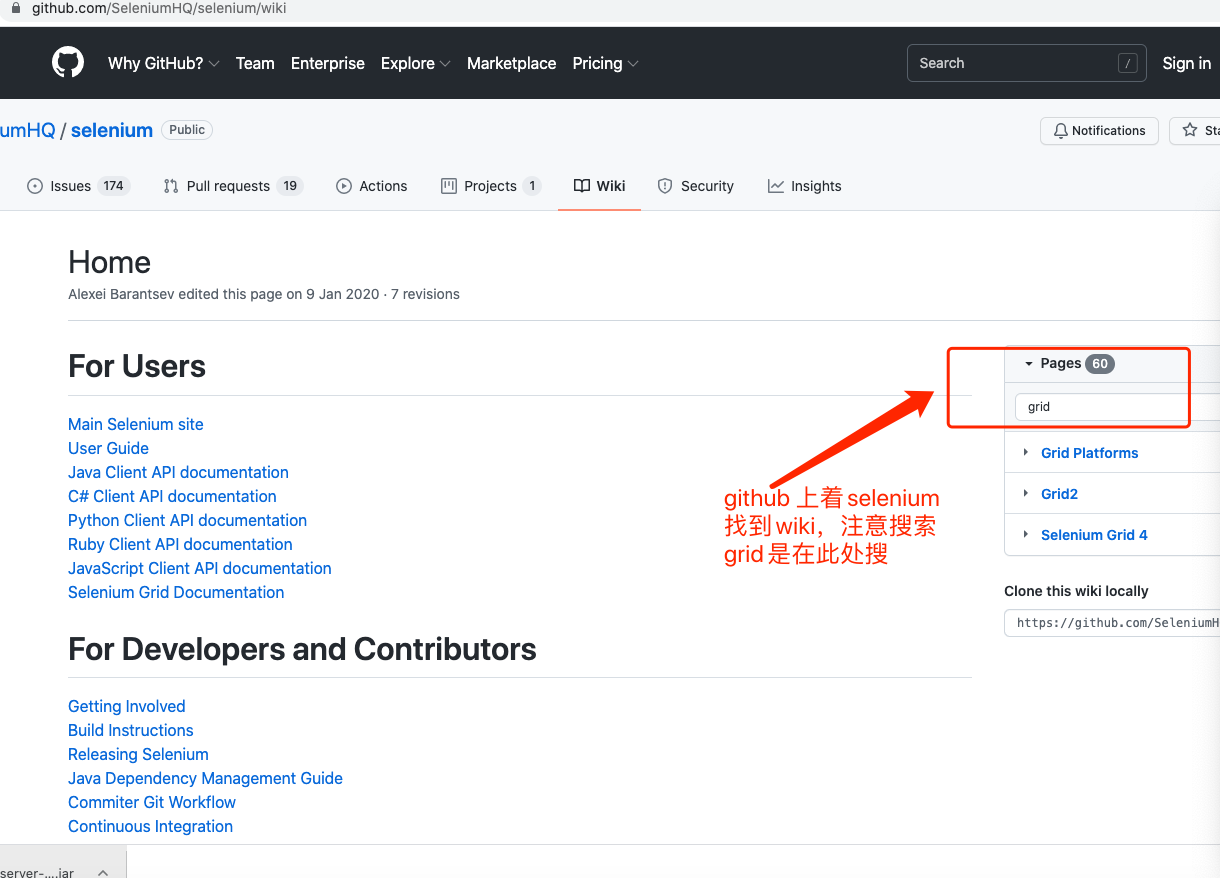
Task: Collapse the Pages section triangle
Action: (x=1028, y=364)
